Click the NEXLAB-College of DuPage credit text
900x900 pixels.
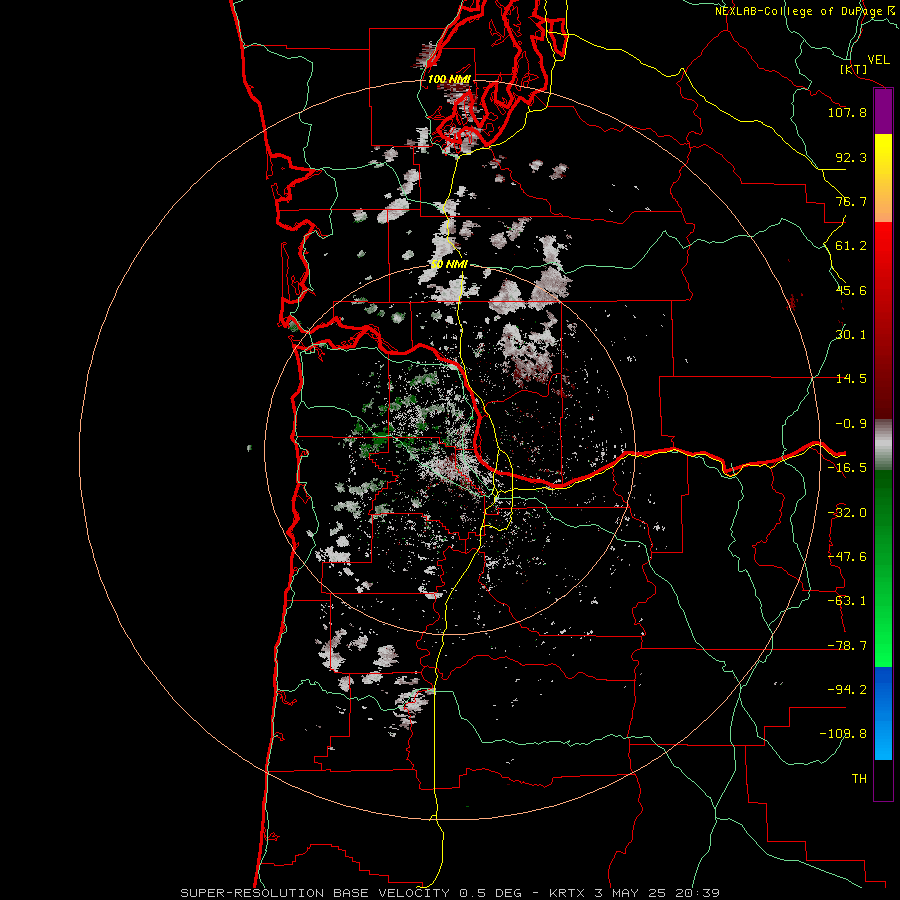click(x=806, y=11)
